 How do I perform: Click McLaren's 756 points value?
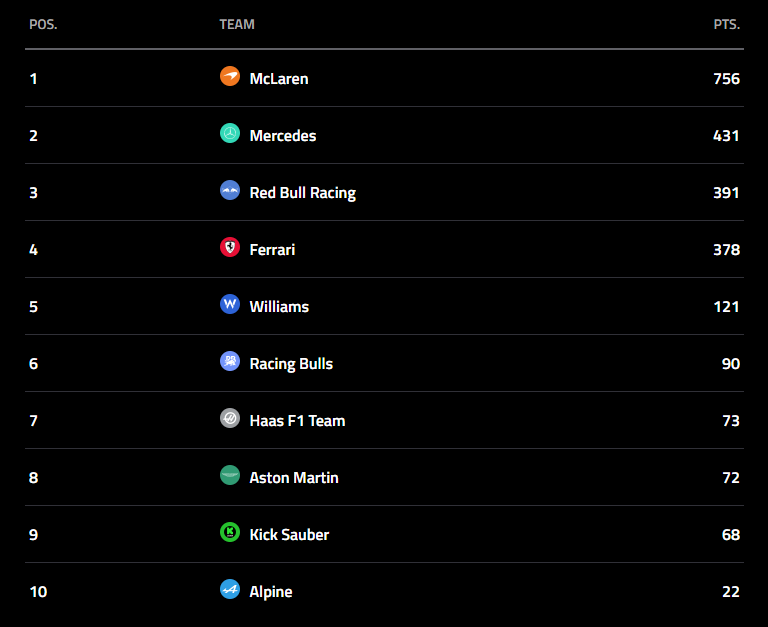[727, 78]
